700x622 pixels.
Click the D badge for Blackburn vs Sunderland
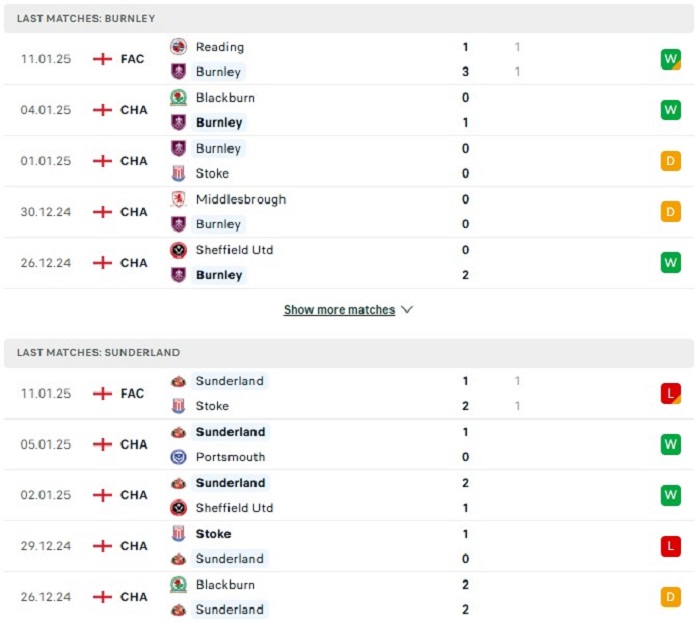pos(670,597)
